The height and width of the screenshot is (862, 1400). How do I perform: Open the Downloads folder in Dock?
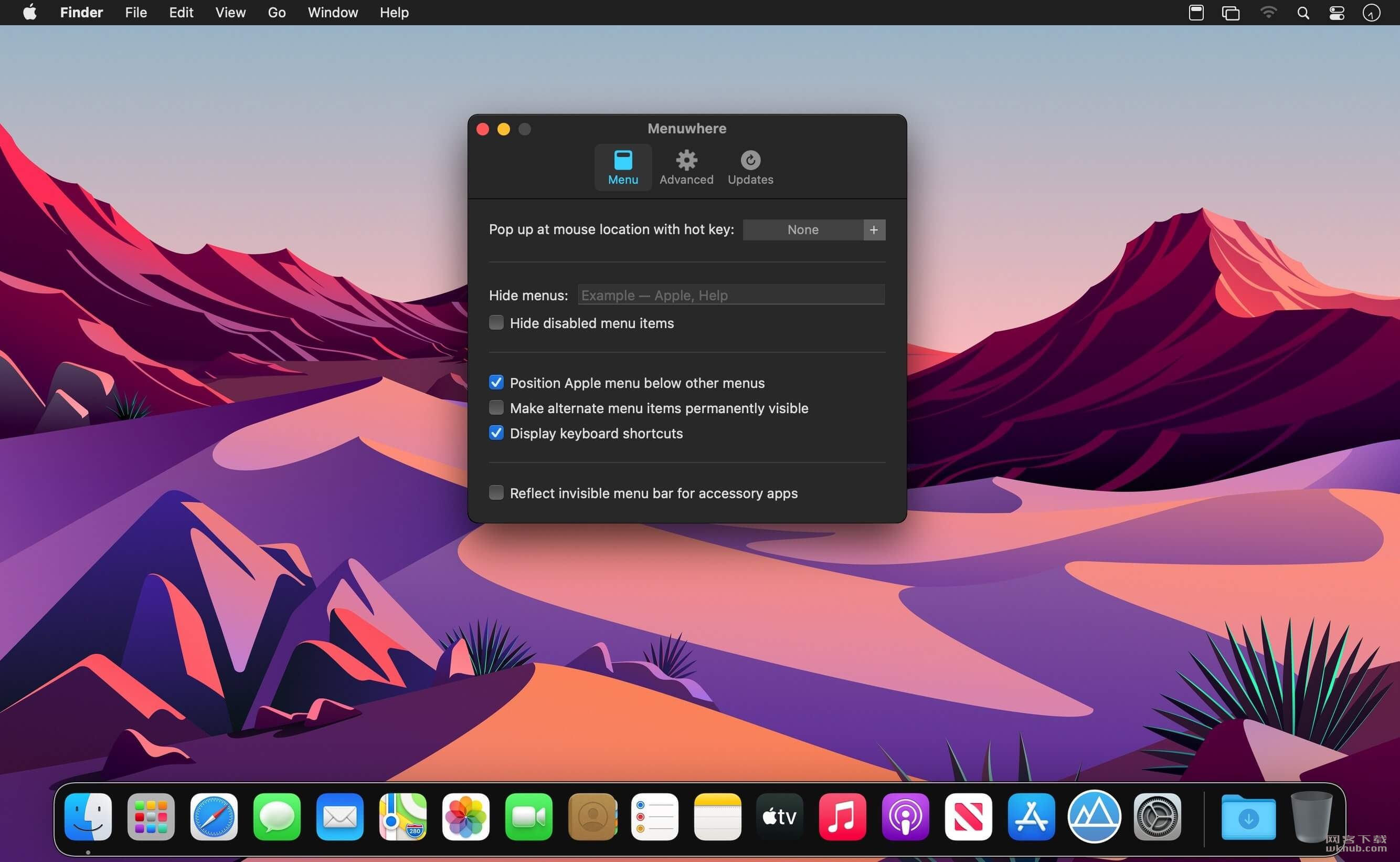(x=1248, y=816)
